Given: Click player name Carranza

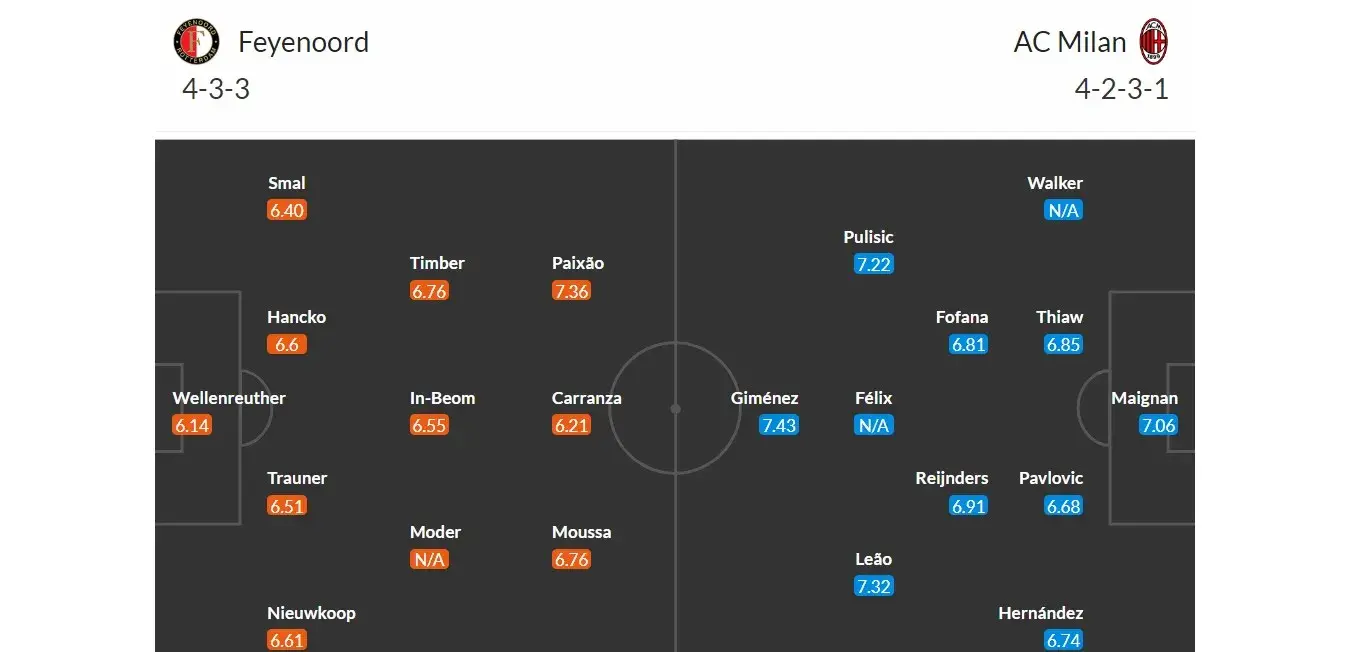Looking at the screenshot, I should click(586, 398).
